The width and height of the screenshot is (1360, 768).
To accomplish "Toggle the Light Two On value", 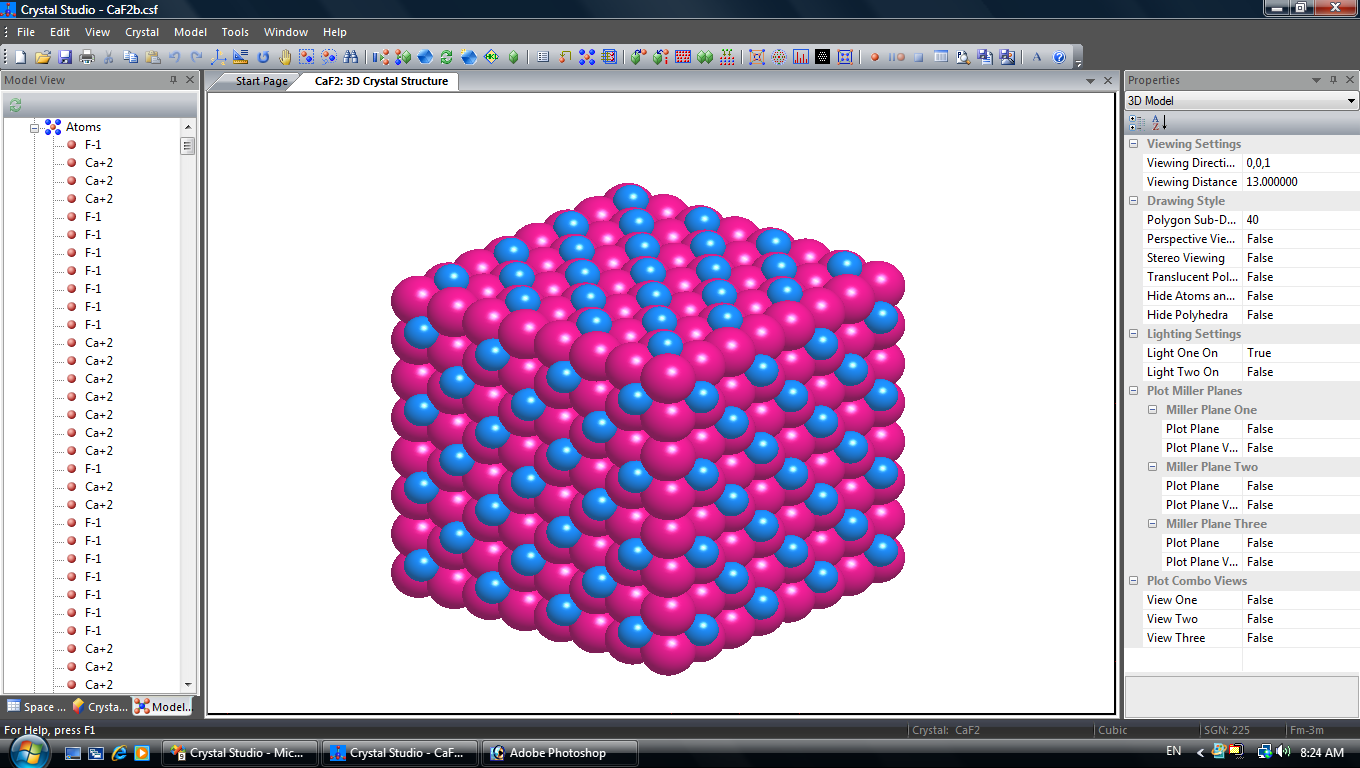I will pyautogui.click(x=1260, y=372).
